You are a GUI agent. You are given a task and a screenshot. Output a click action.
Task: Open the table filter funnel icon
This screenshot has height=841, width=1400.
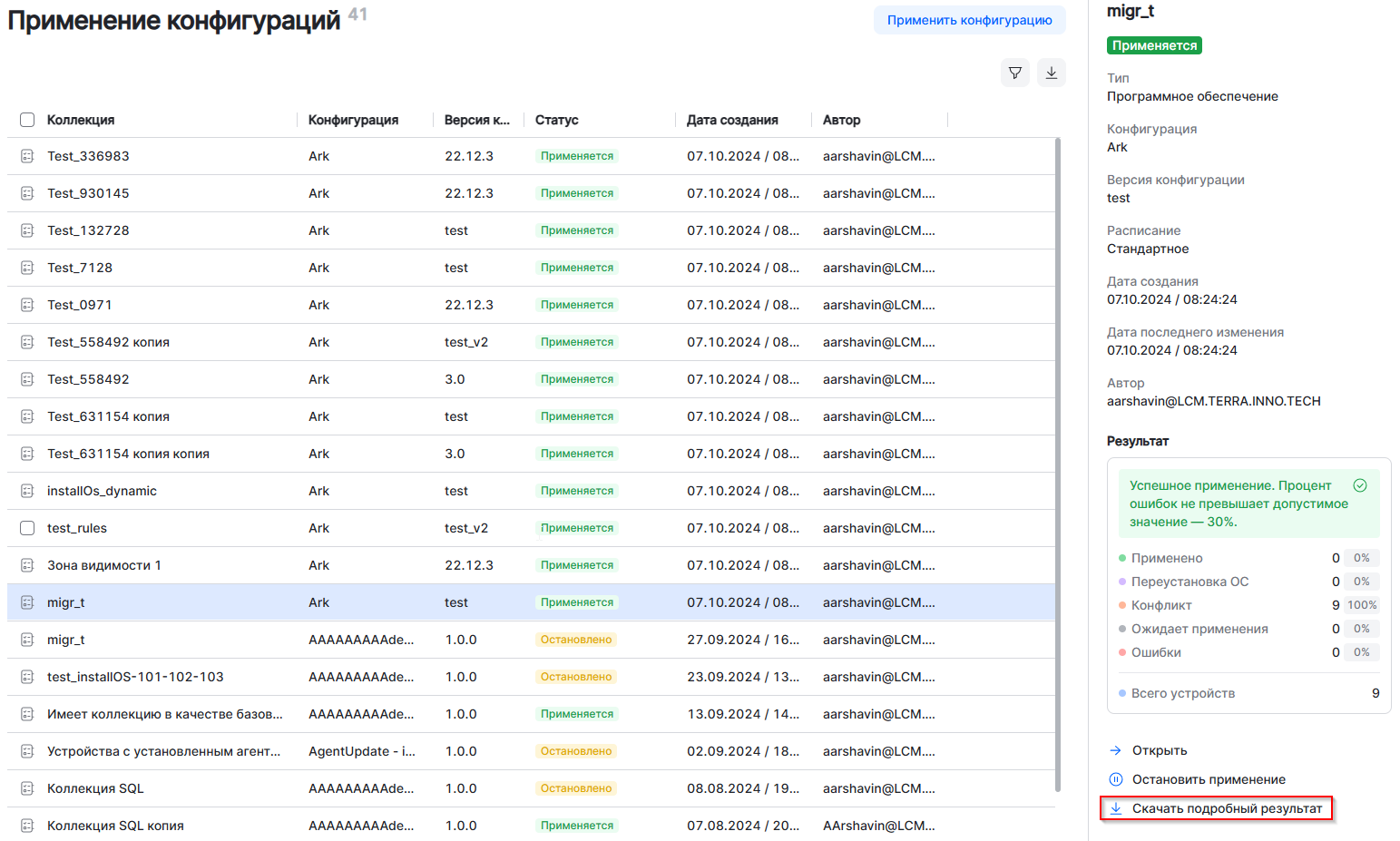pos(1015,73)
